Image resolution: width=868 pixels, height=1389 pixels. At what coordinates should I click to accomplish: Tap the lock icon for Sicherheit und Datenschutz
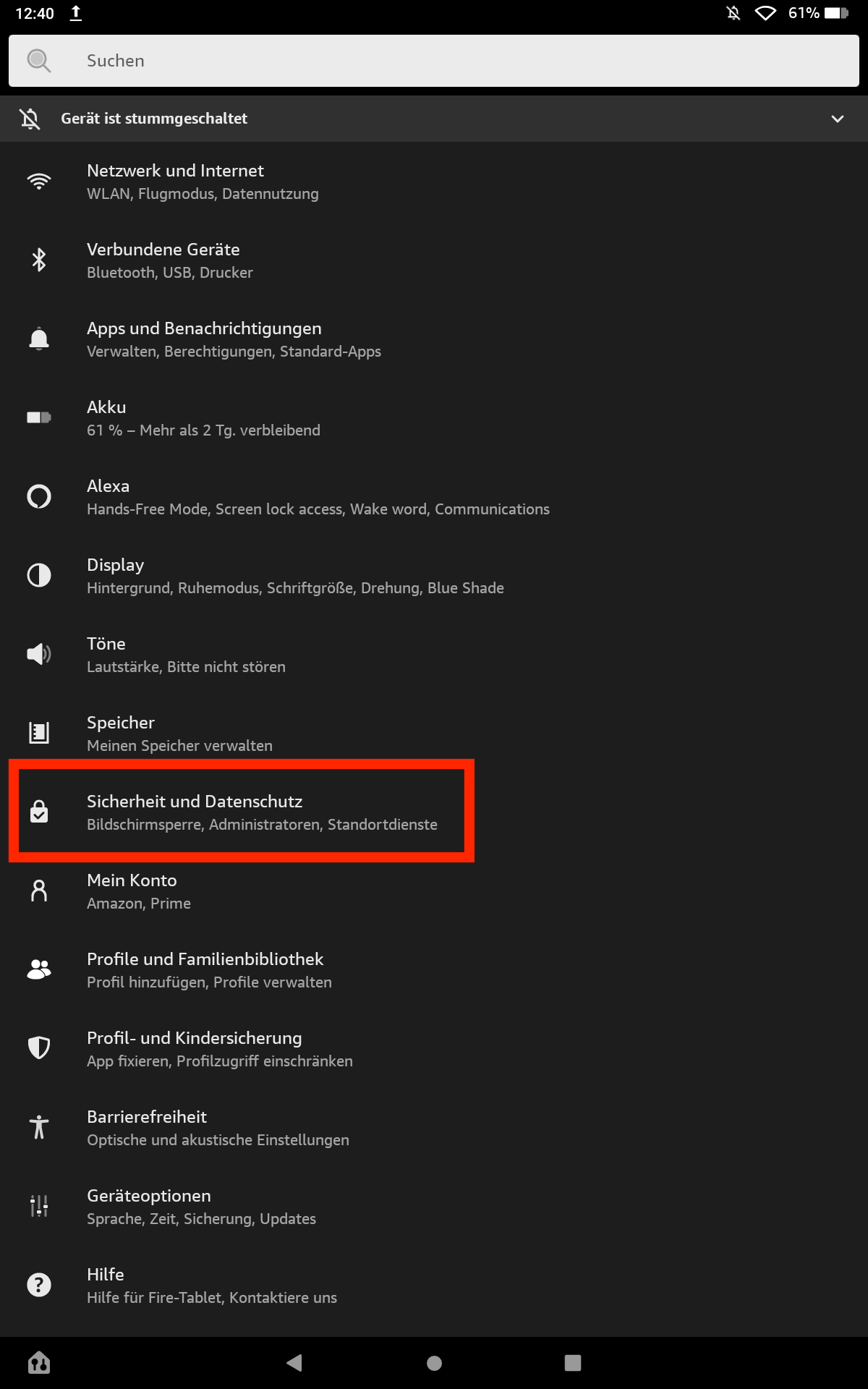pos(39,812)
